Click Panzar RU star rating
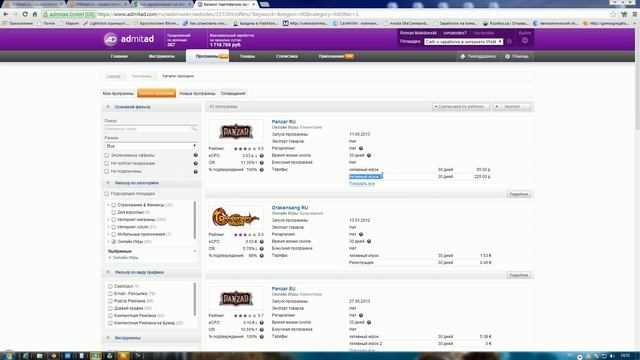Image resolution: width=640 pixels, height=360 pixels. tap(245, 149)
